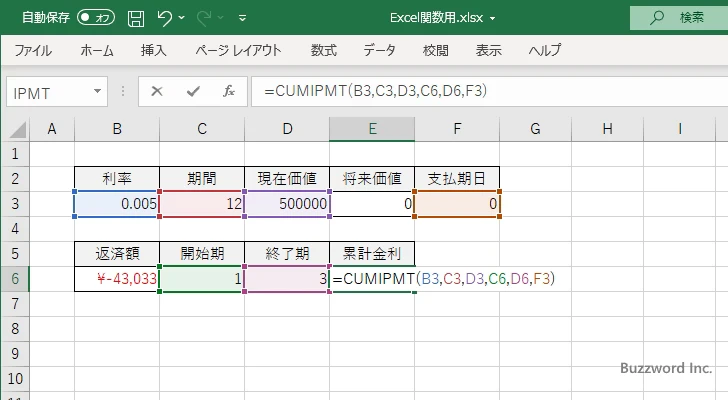Click the Undo arrow icon
The width and height of the screenshot is (728, 400).
tap(164, 18)
